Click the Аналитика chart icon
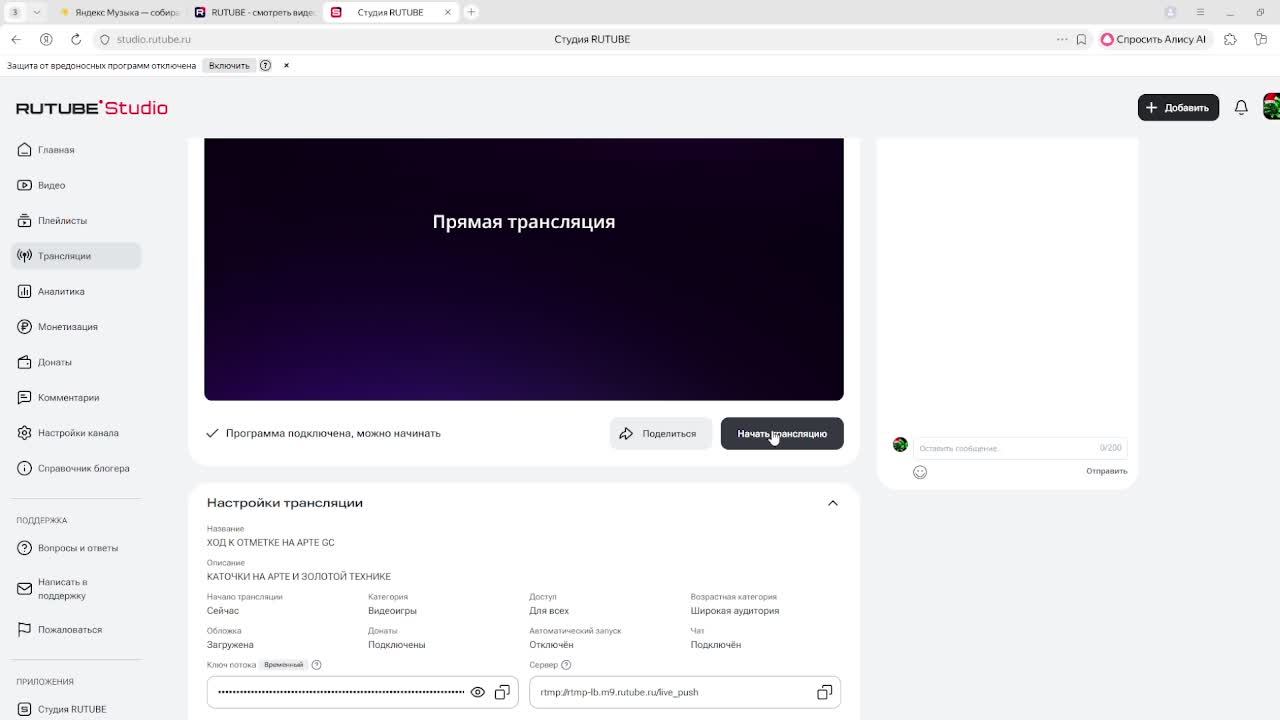The height and width of the screenshot is (720, 1280). click(x=25, y=291)
